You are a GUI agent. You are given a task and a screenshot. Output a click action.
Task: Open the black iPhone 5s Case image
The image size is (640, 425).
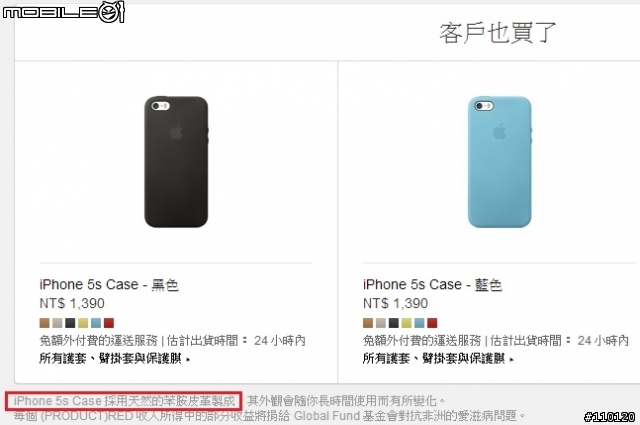(176, 162)
